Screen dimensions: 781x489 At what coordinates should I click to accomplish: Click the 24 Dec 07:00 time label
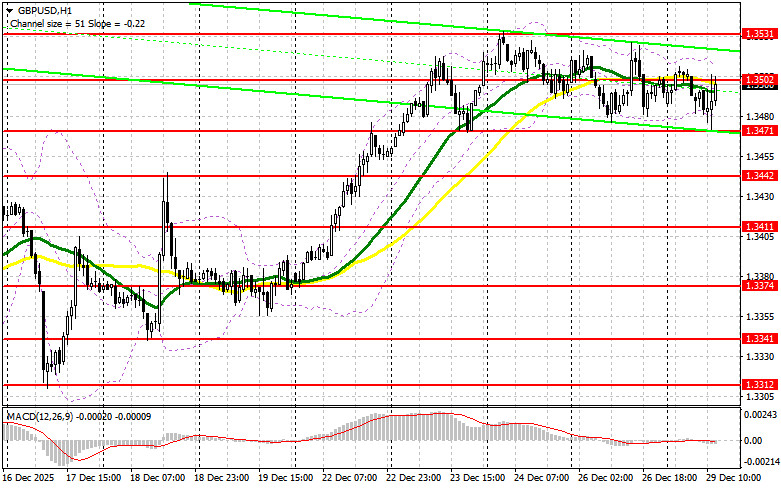(x=542, y=478)
